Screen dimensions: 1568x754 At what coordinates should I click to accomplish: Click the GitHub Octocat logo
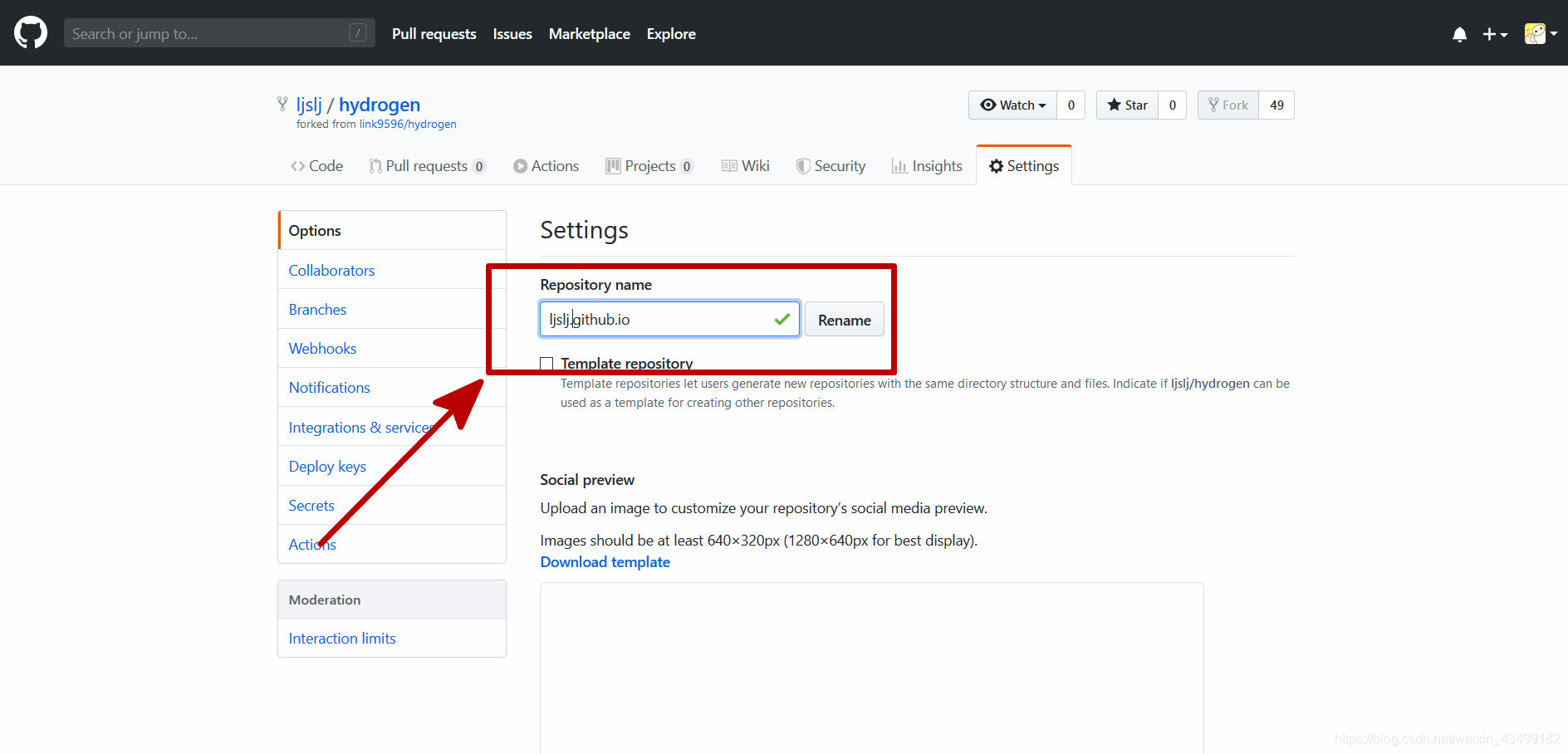pyautogui.click(x=31, y=33)
